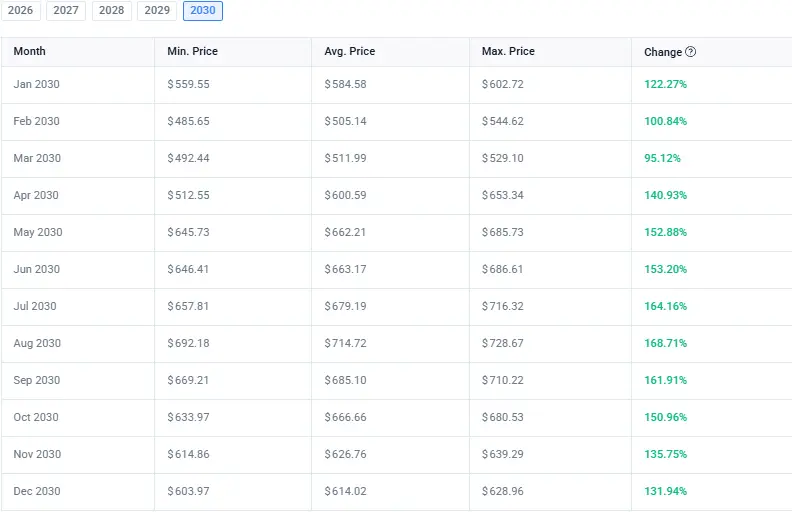The height and width of the screenshot is (512, 792).
Task: Select the Jan 2030 row label
Action: click(36, 84)
